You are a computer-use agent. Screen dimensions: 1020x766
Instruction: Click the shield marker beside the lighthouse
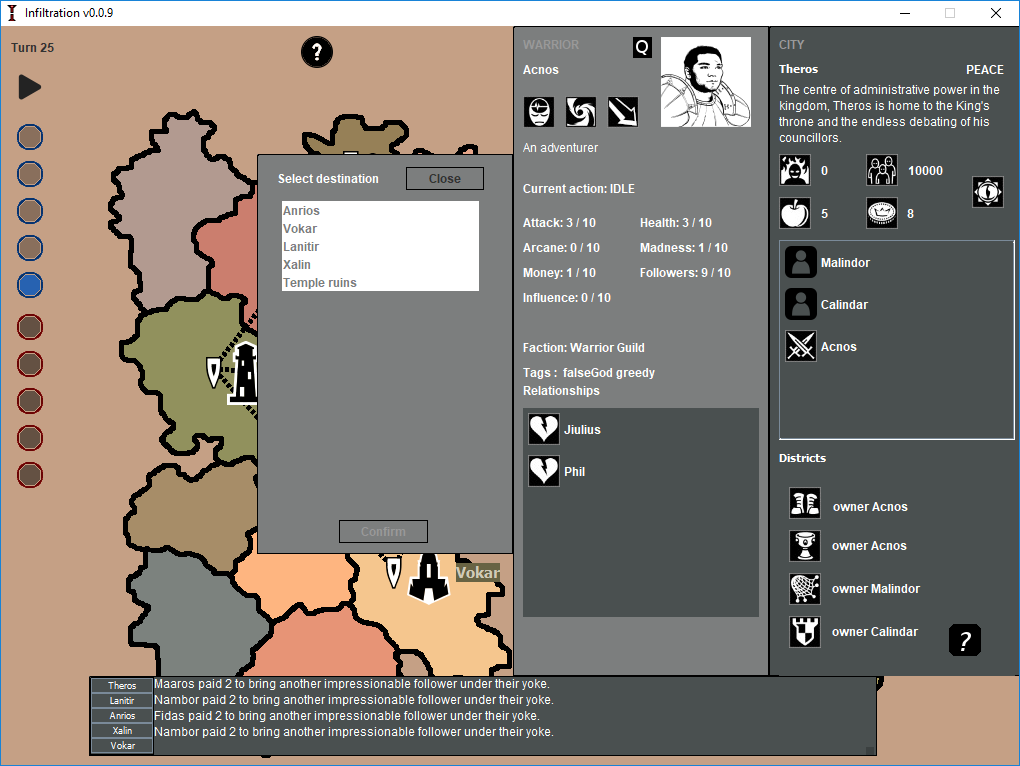coord(213,372)
